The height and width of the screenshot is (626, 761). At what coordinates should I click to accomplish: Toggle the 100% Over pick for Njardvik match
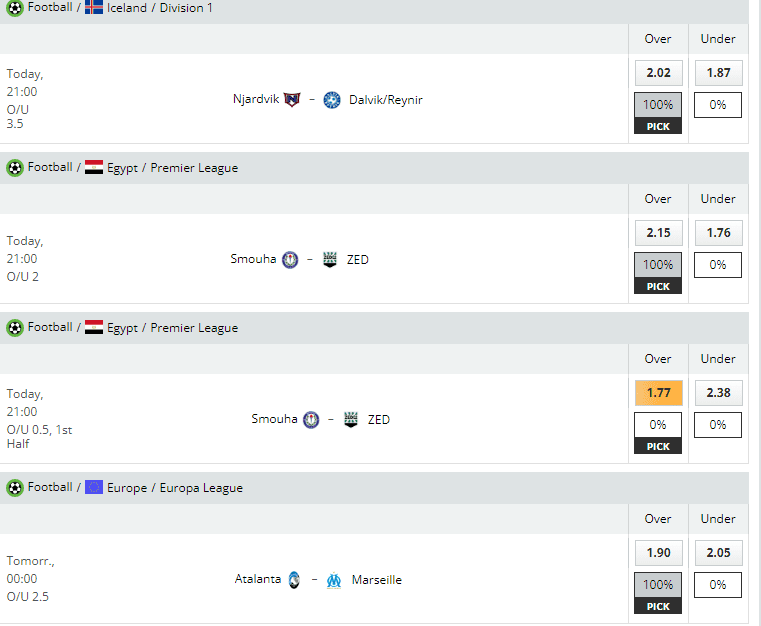658,105
